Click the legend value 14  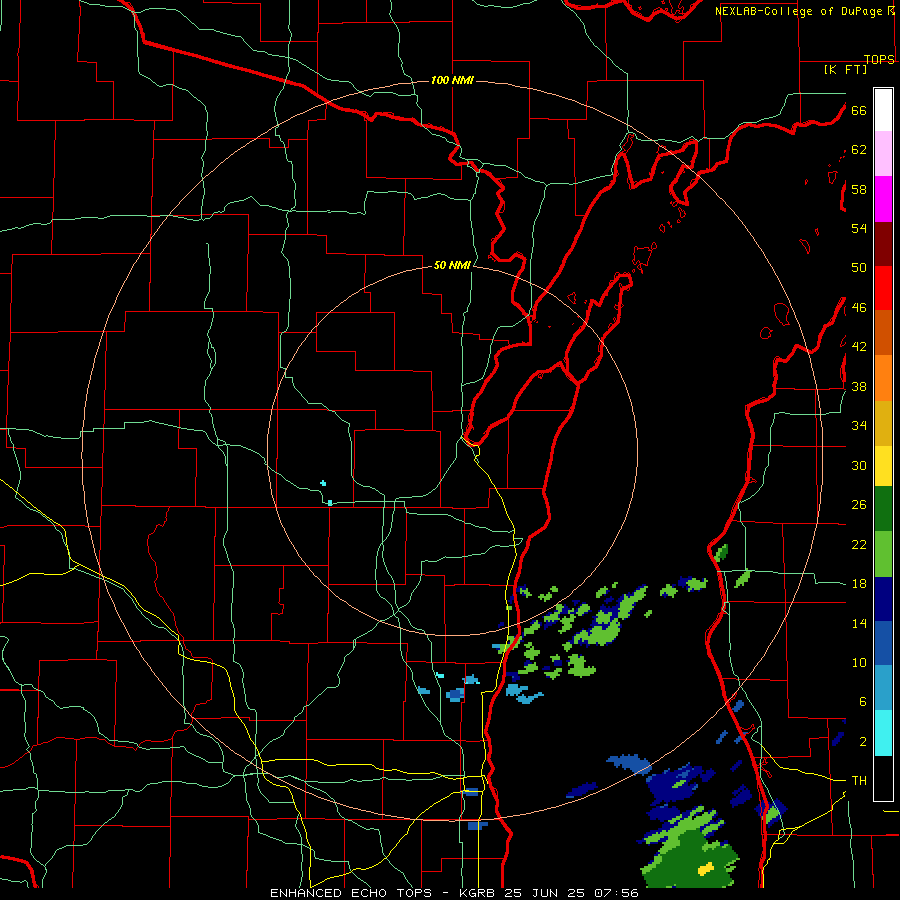pos(859,623)
